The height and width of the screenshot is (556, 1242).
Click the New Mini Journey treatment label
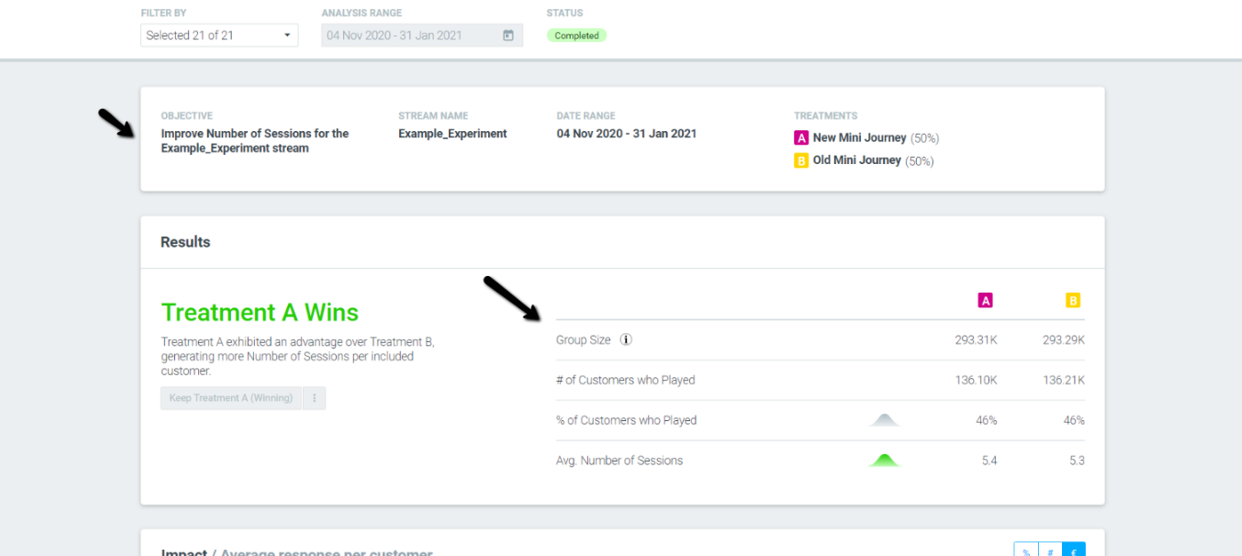coord(859,138)
